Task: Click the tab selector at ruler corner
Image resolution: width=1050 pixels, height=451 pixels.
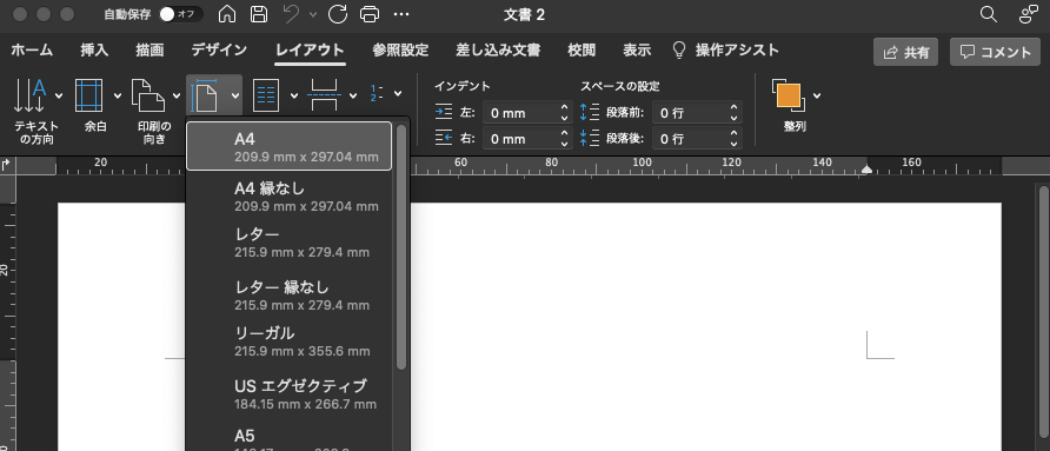Action: 7,164
